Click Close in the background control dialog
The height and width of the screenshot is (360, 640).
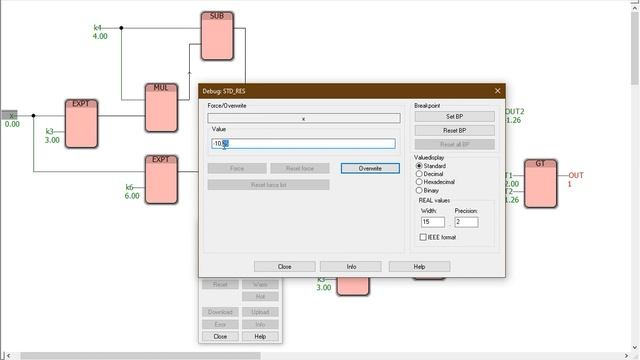tap(220, 336)
